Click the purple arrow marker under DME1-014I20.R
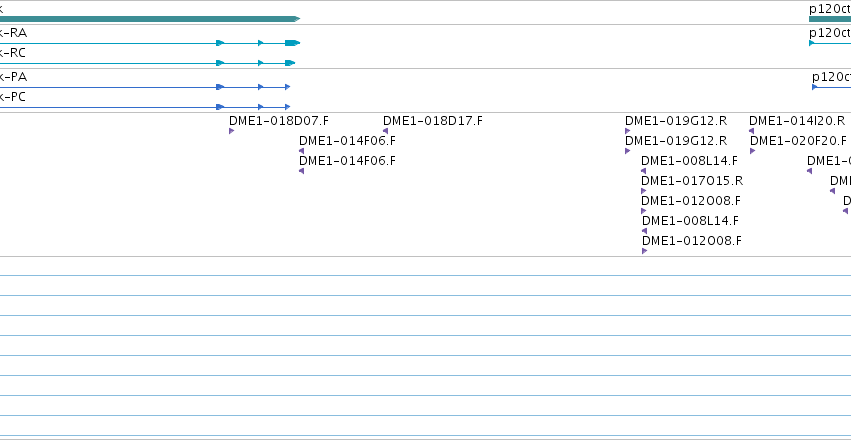Image resolution: width=851 pixels, height=440 pixels. [x=751, y=131]
